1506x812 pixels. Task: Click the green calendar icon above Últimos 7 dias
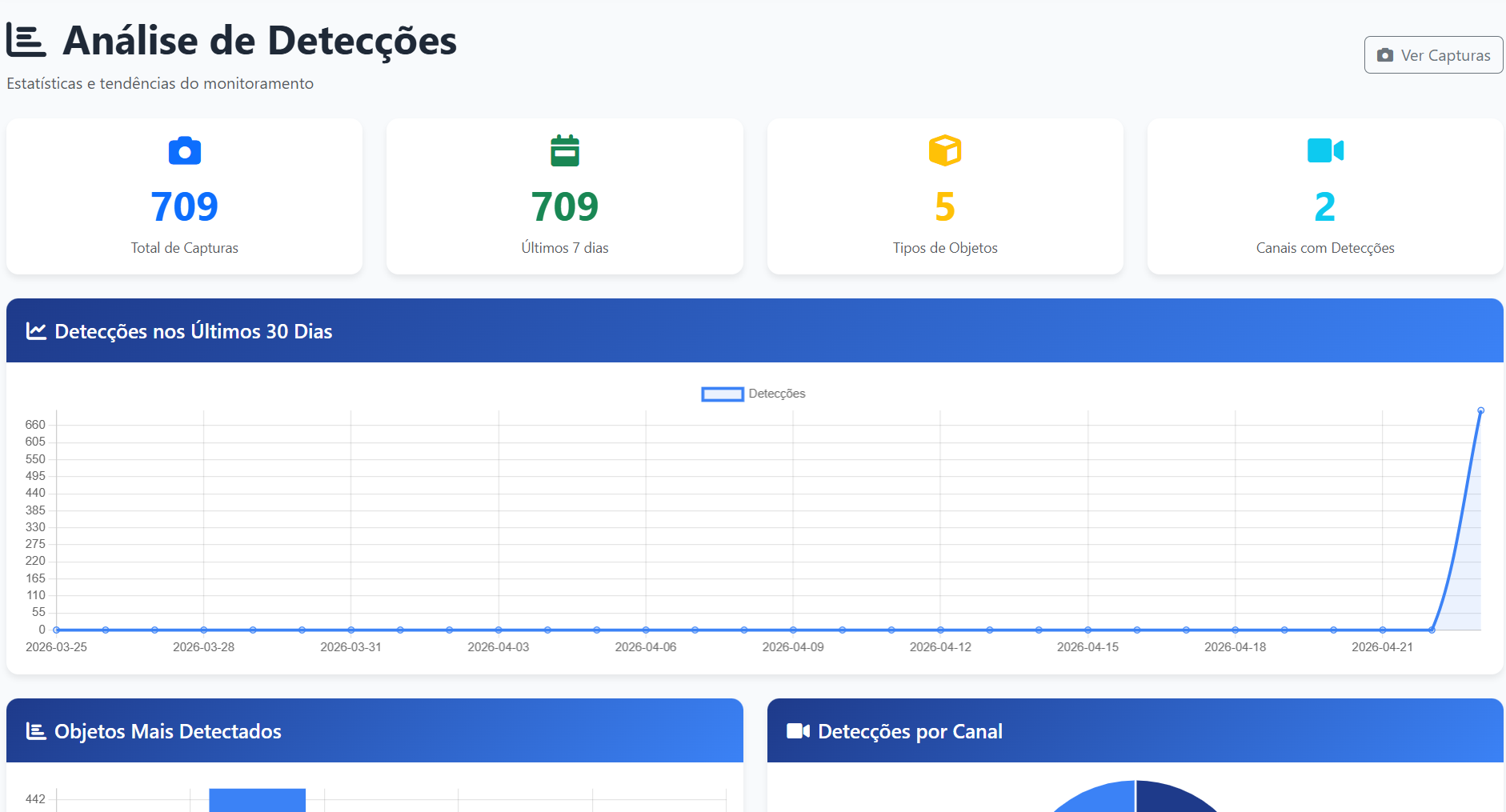tap(565, 150)
